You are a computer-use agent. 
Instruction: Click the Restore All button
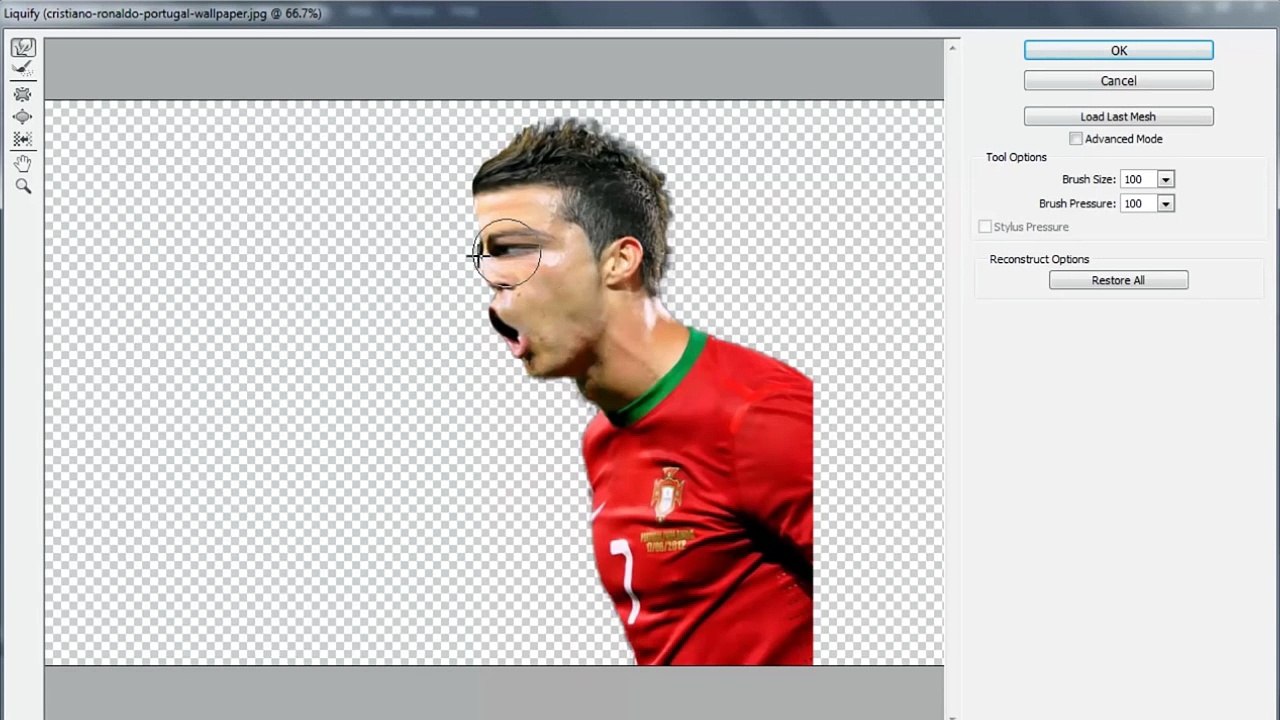coord(1119,281)
